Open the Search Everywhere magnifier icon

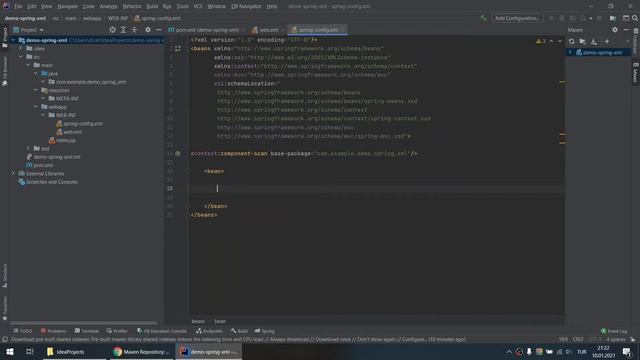[x=635, y=18]
